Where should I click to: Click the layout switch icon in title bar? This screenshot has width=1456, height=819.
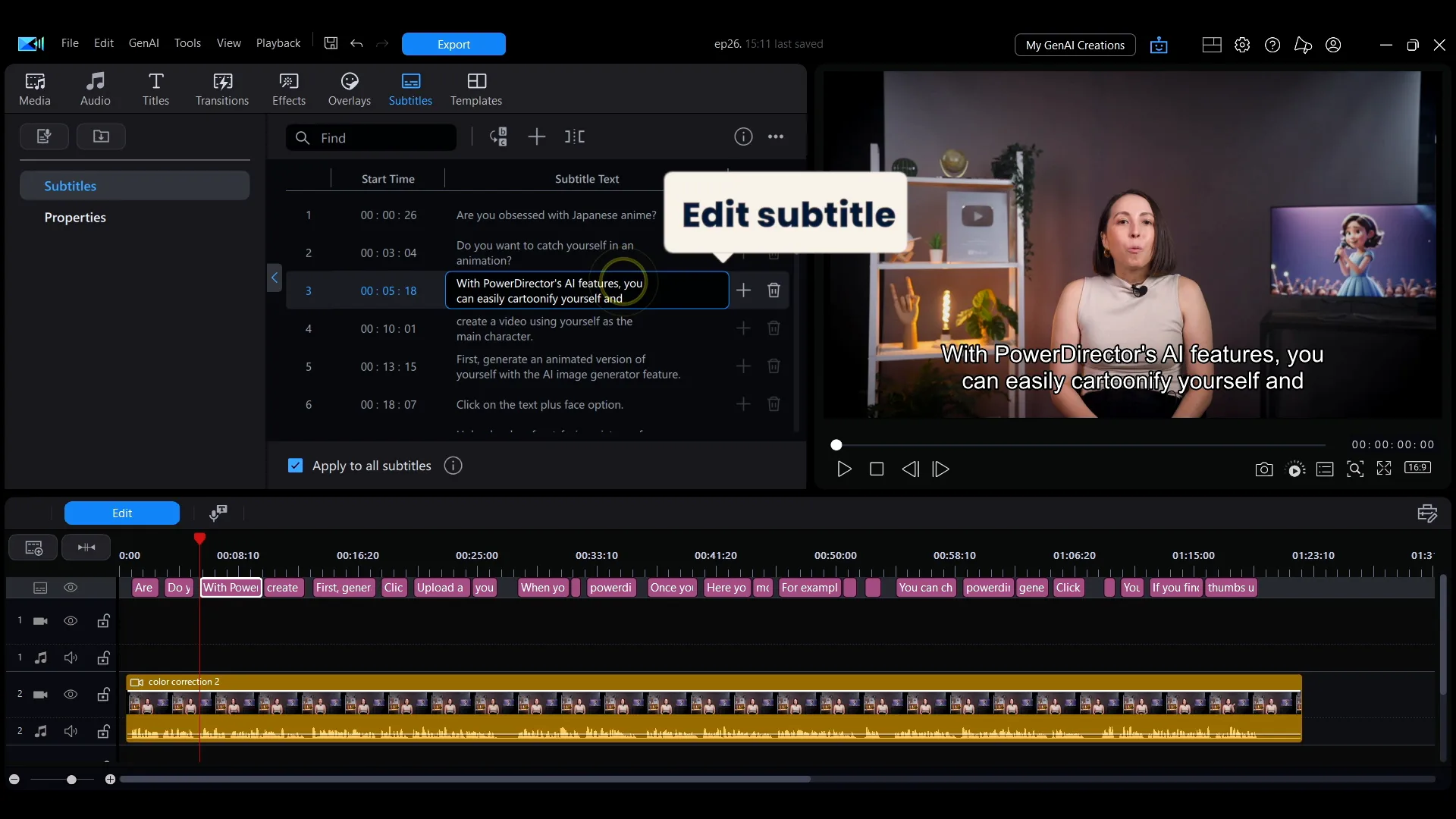coord(1212,45)
